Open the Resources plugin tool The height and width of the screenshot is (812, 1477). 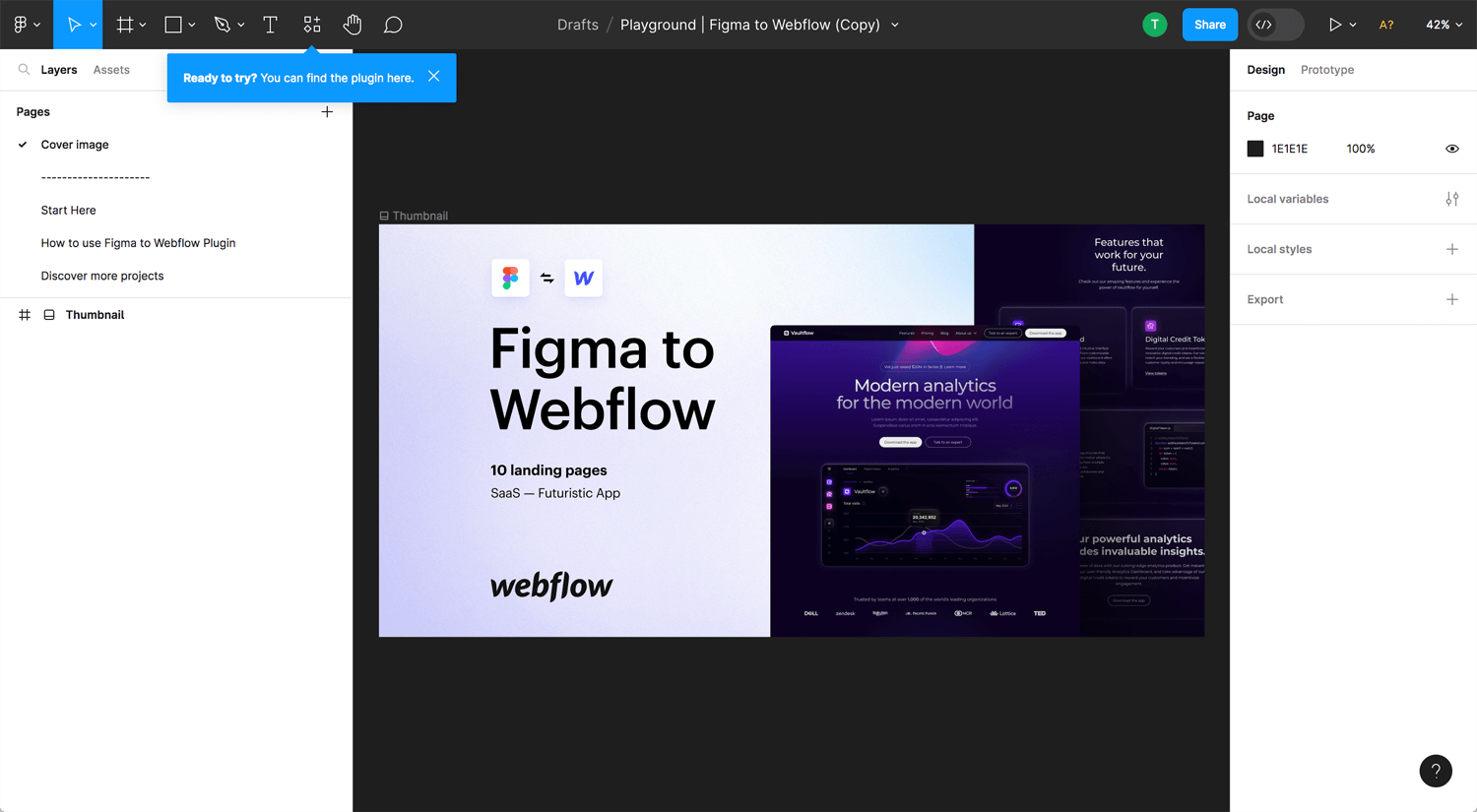(312, 25)
